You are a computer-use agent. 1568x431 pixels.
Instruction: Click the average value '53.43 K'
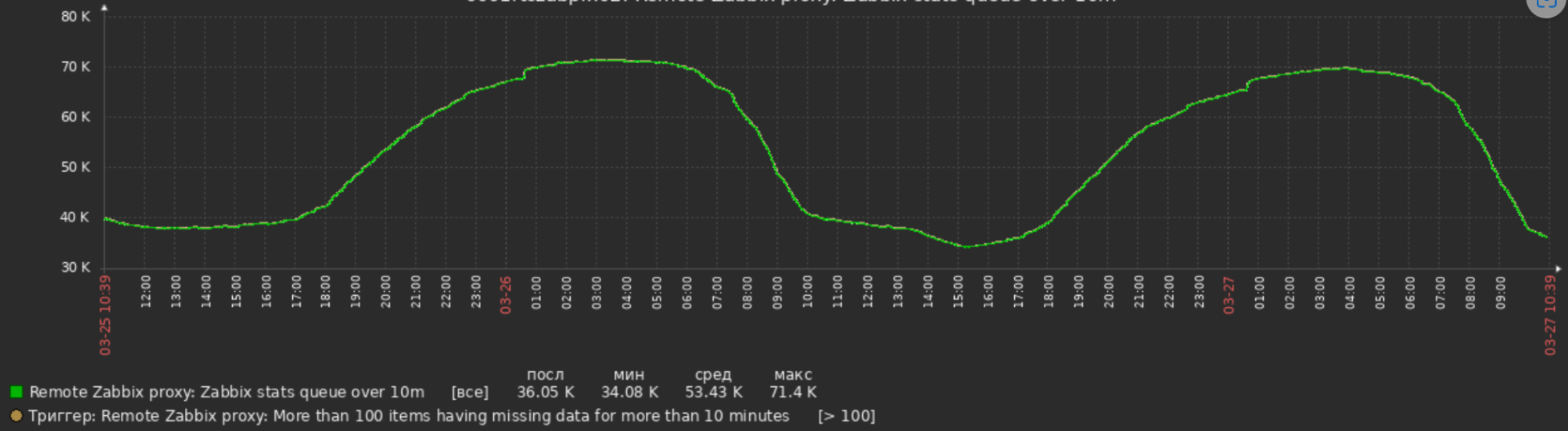pyautogui.click(x=714, y=393)
